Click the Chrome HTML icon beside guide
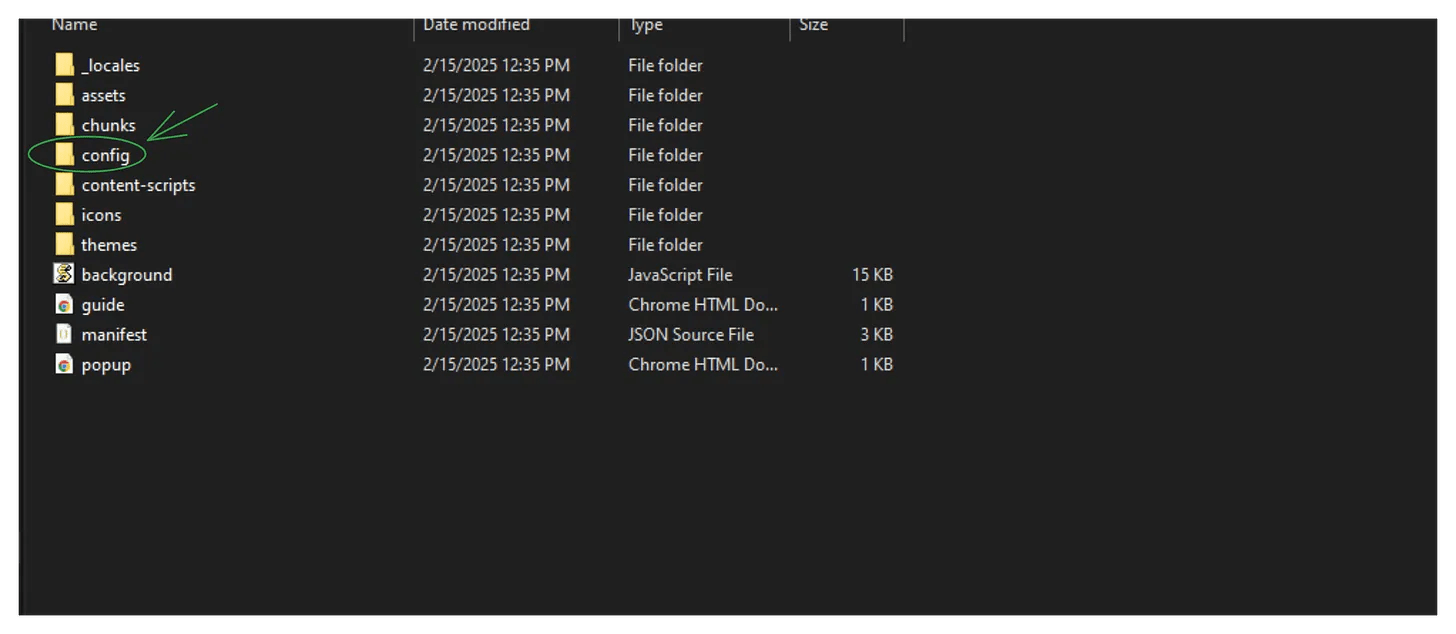This screenshot has height=634, width=1456. click(x=63, y=304)
